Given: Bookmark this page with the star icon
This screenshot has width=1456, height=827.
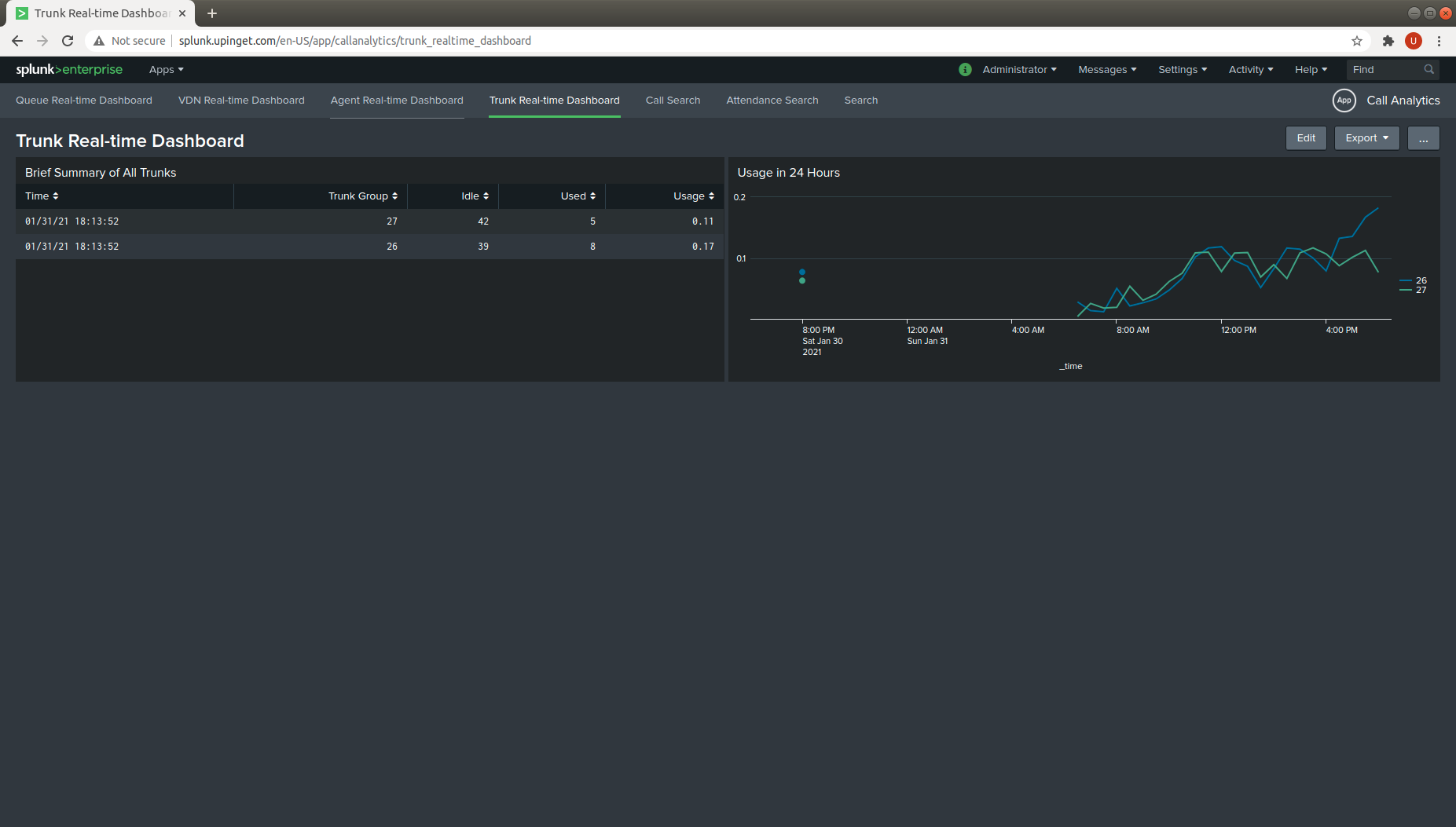Looking at the screenshot, I should [1357, 41].
